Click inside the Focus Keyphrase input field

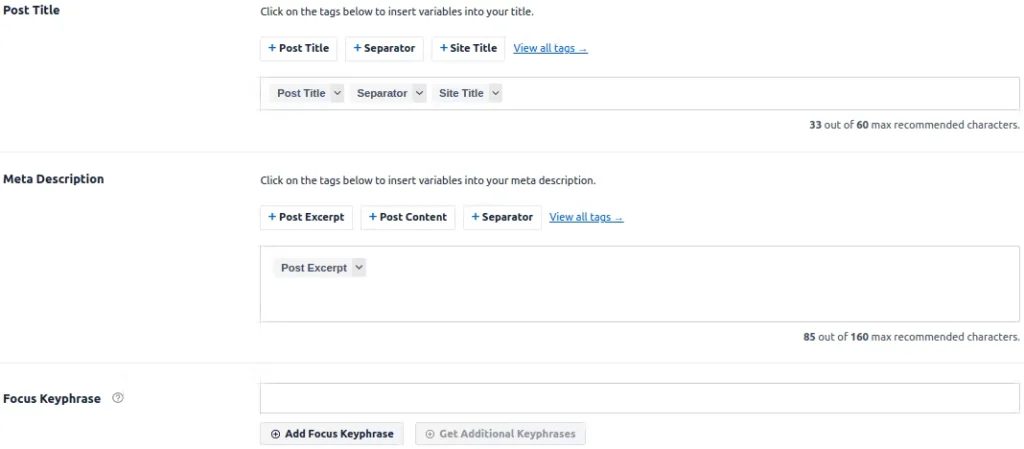[639, 398]
